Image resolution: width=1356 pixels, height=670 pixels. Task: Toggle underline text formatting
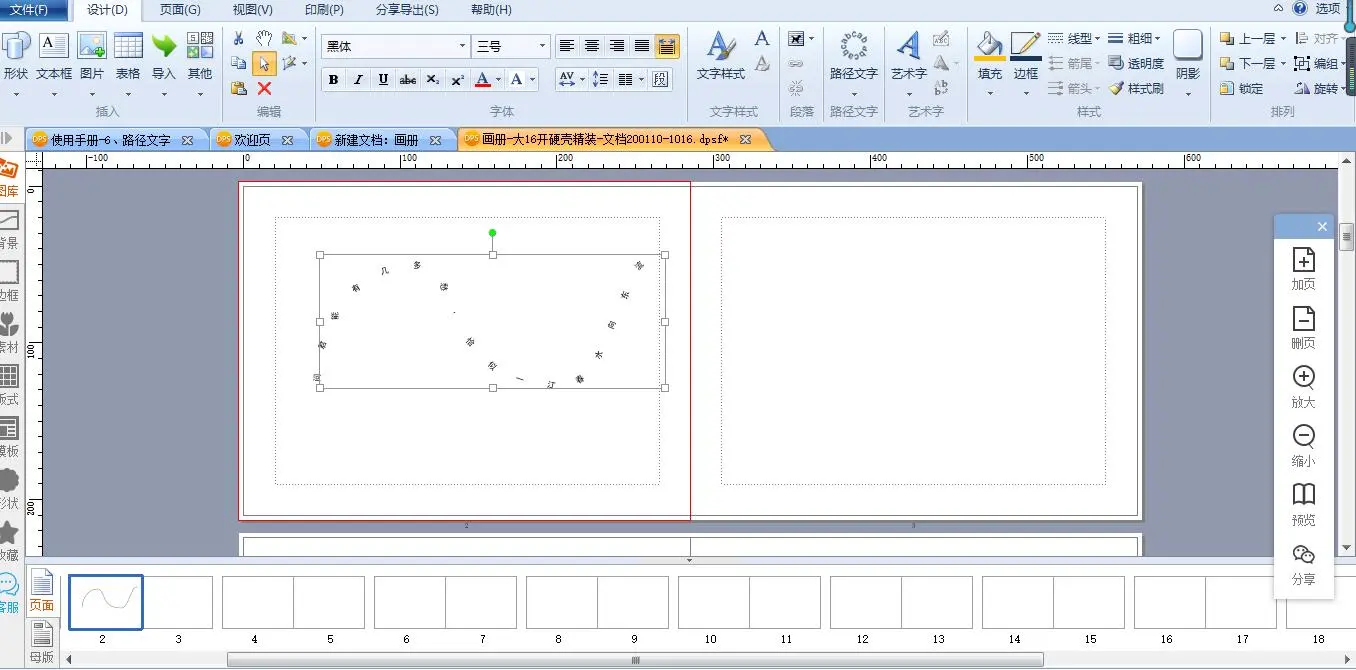click(x=383, y=80)
